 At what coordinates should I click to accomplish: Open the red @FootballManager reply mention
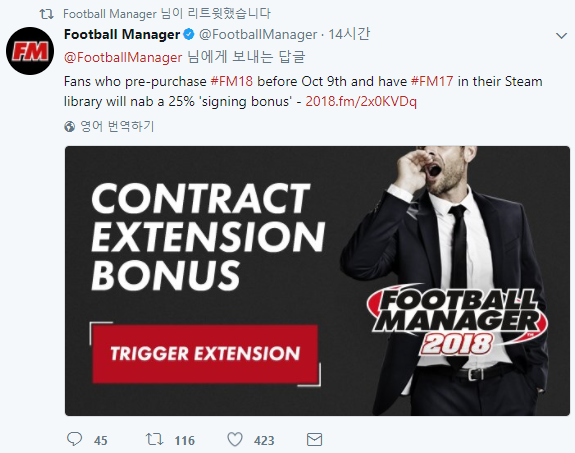[x=123, y=58]
